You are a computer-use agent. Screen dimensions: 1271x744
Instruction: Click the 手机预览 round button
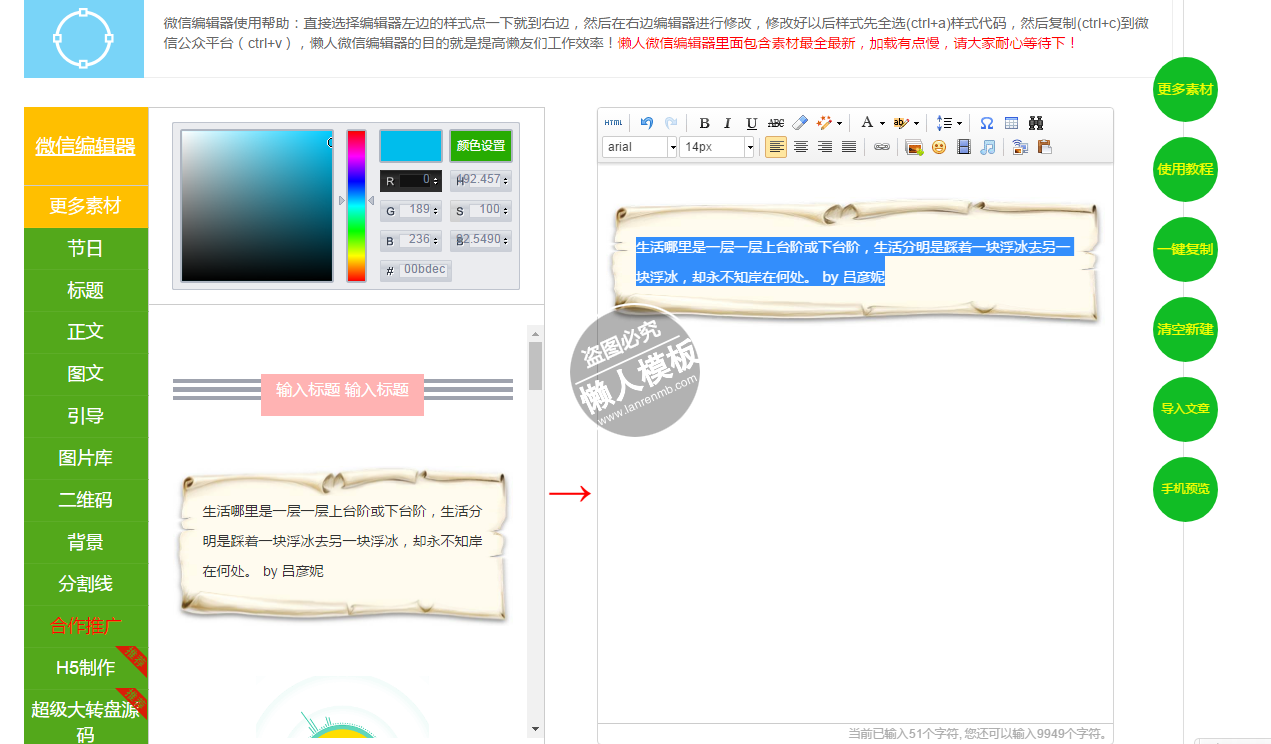coord(1185,489)
